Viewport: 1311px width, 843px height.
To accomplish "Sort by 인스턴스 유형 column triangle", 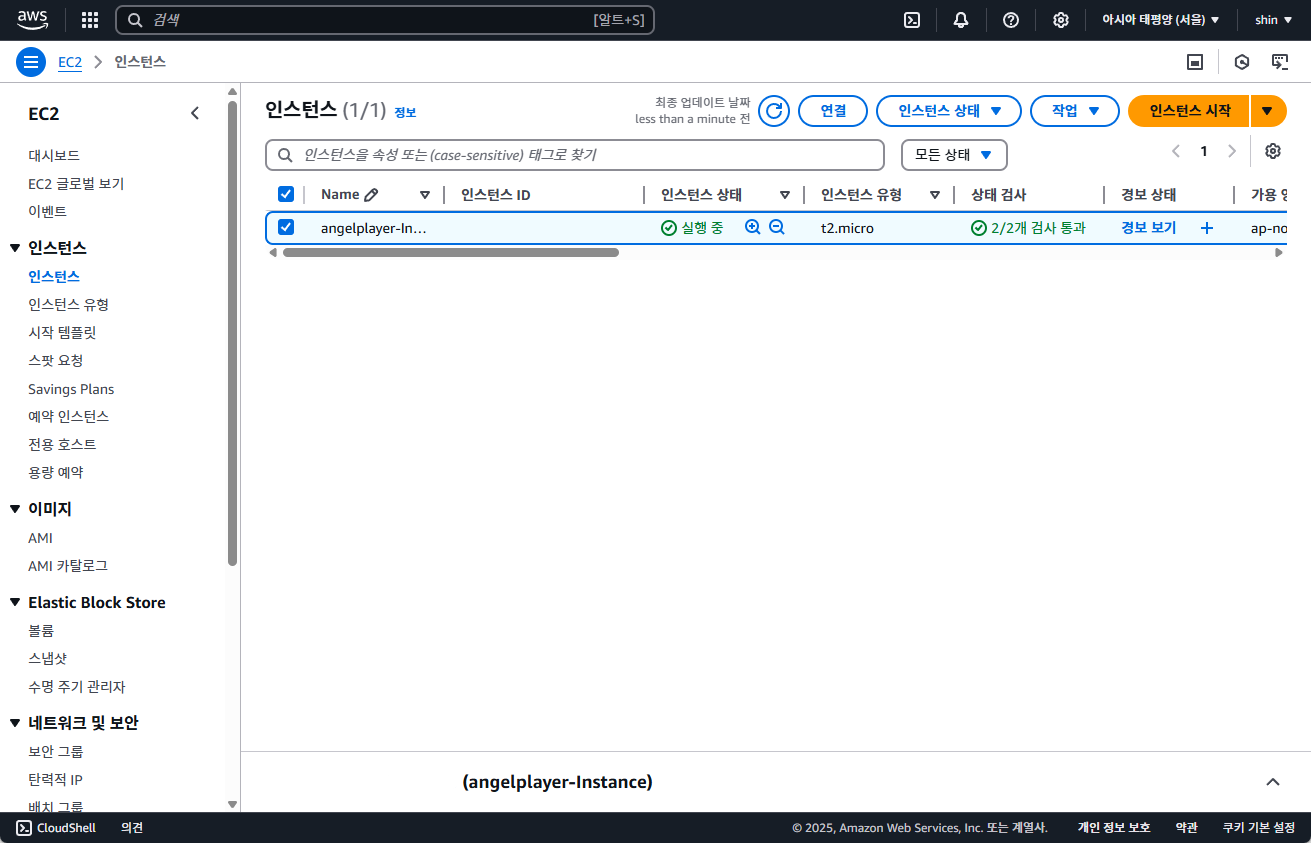I will (935, 195).
